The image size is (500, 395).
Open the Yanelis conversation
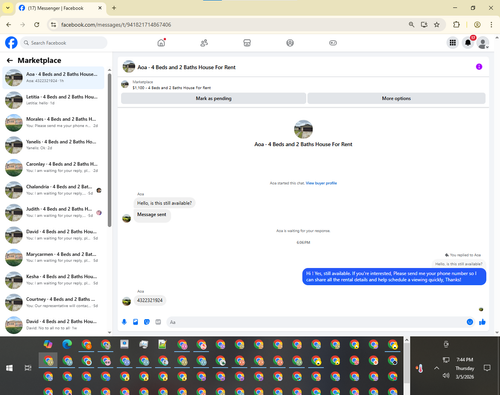[x=53, y=145]
